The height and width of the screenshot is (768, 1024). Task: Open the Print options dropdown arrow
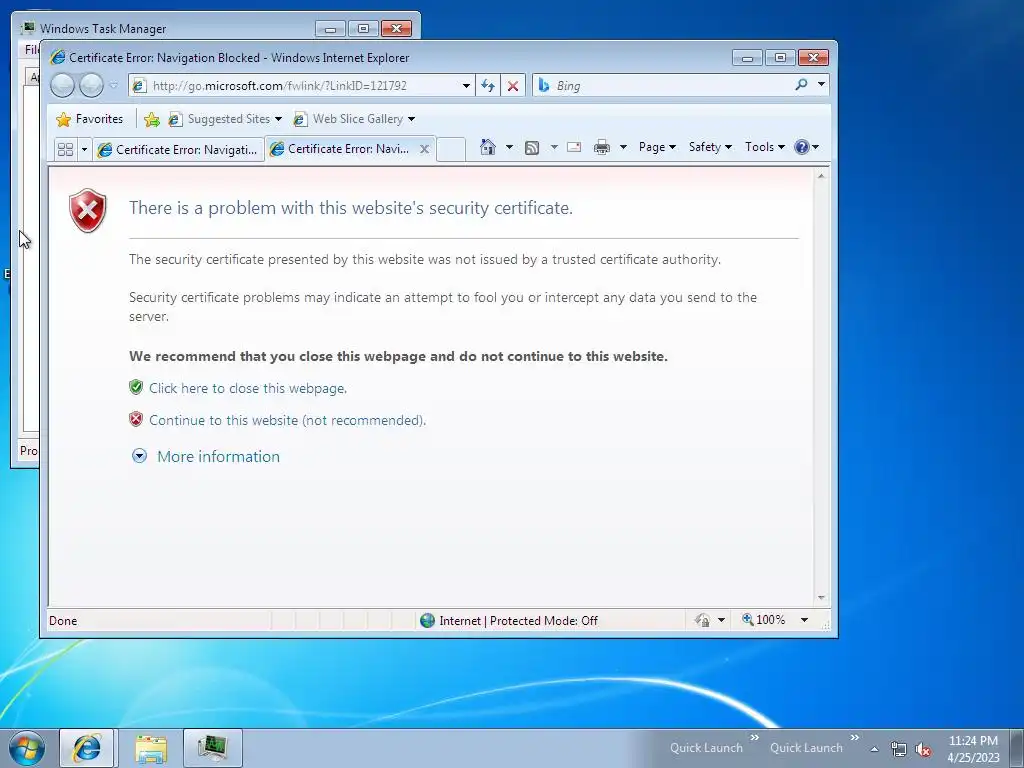(623, 147)
